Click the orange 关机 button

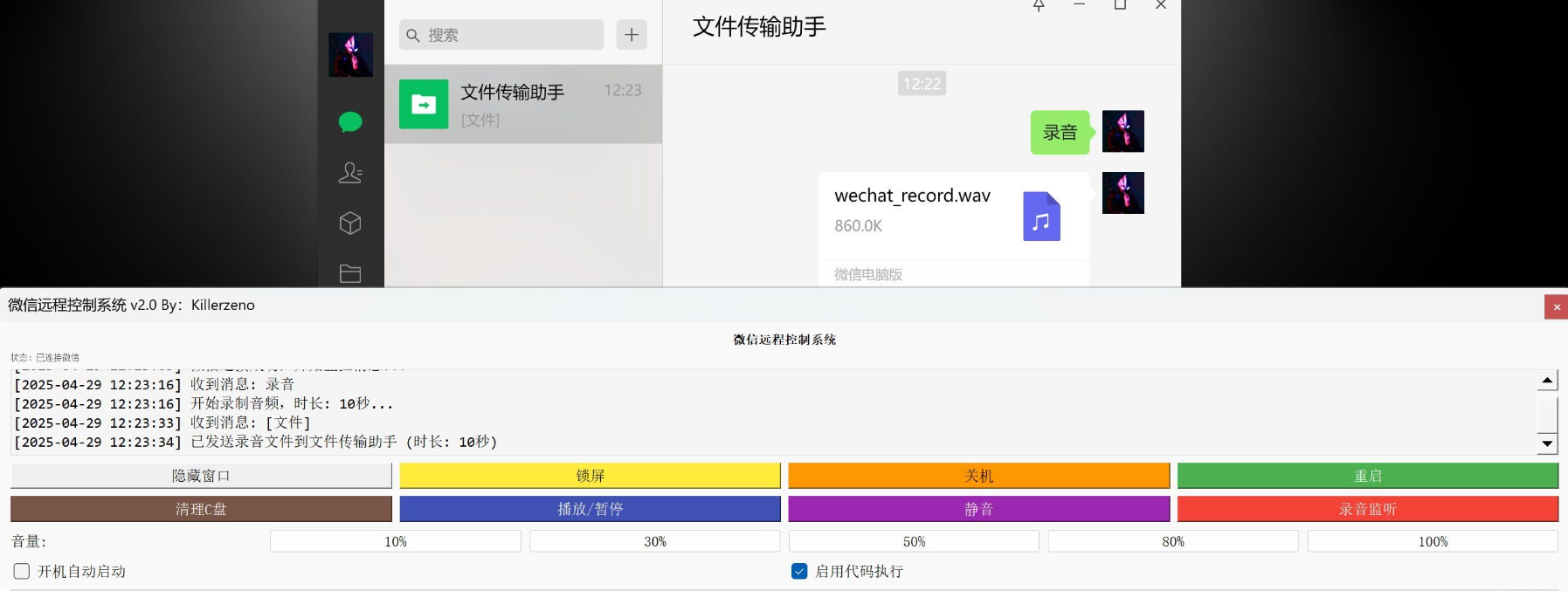(x=978, y=476)
